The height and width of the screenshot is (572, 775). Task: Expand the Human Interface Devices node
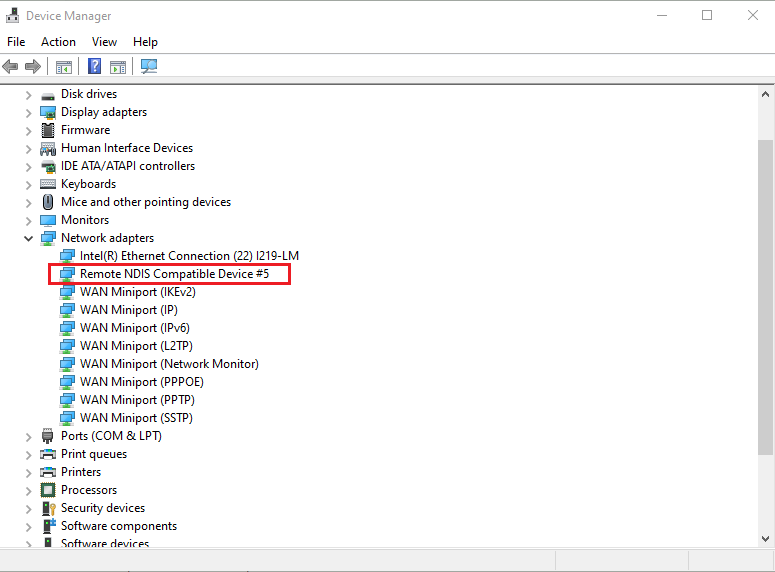(x=28, y=149)
